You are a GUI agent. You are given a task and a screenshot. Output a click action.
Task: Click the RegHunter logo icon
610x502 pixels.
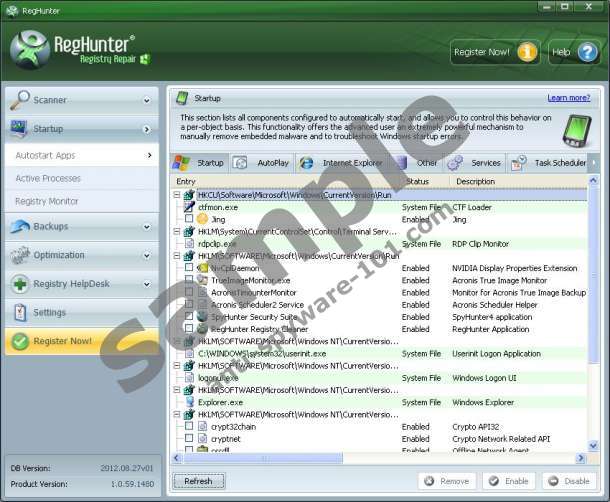point(32,48)
